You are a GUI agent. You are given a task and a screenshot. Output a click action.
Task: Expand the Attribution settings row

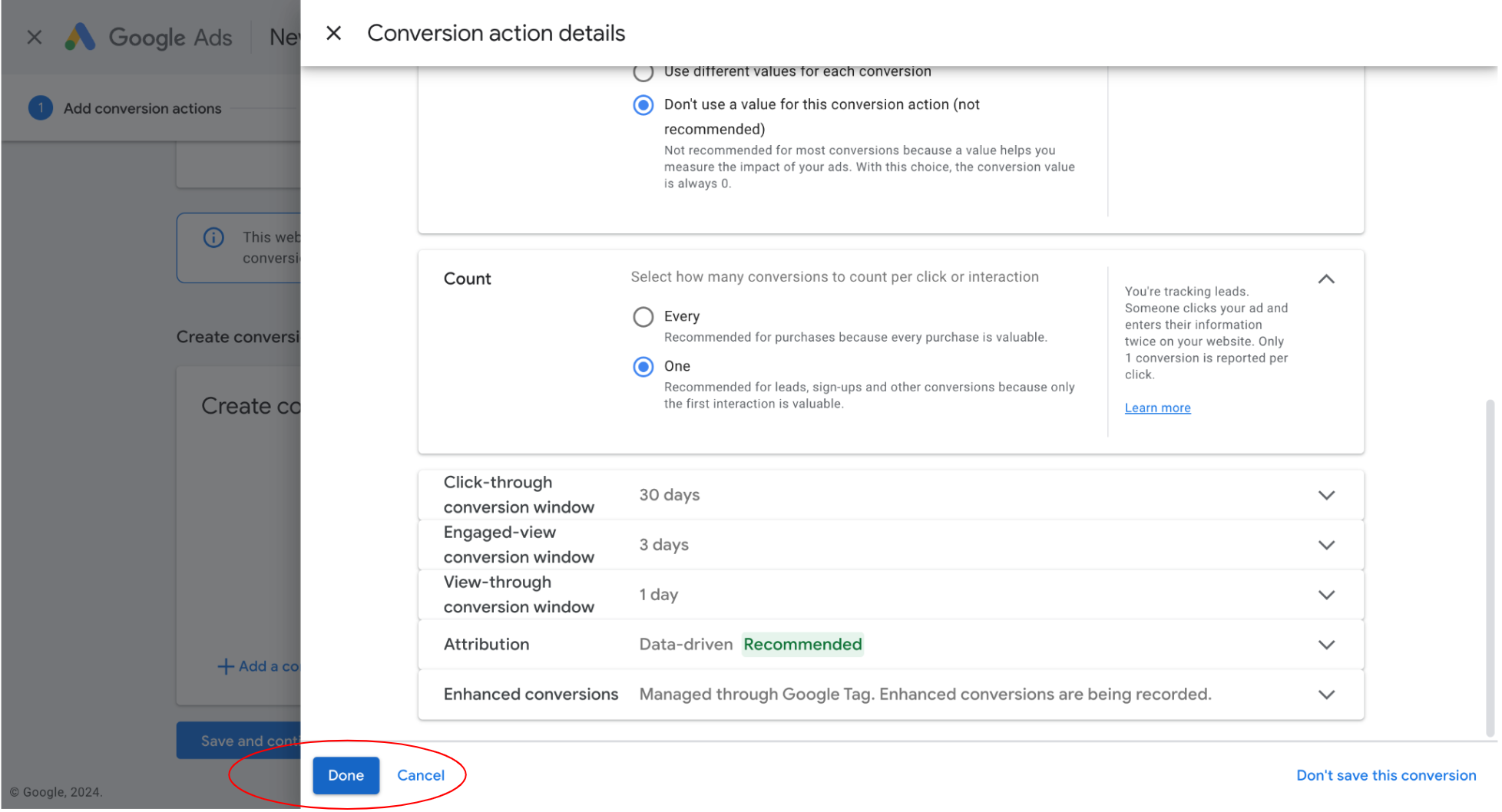[1326, 645]
